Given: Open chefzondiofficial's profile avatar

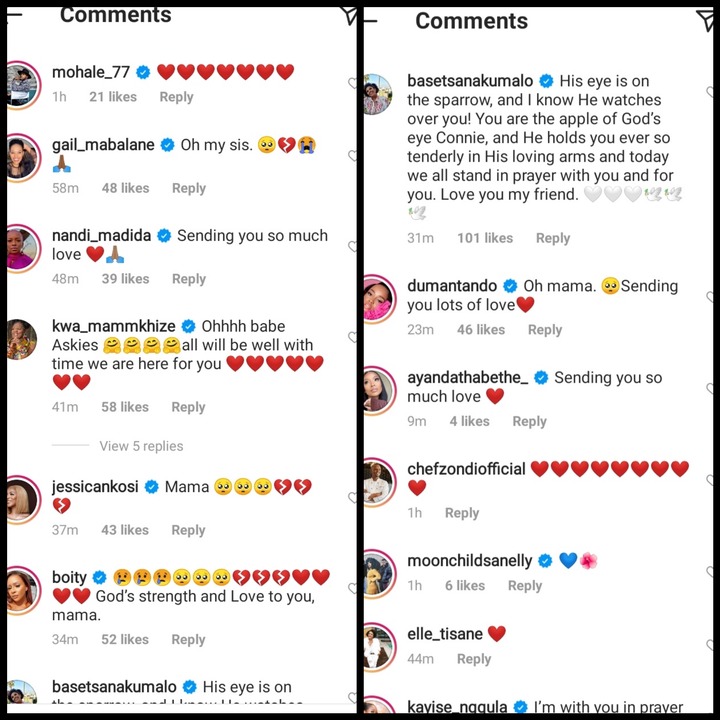Looking at the screenshot, I should (378, 482).
